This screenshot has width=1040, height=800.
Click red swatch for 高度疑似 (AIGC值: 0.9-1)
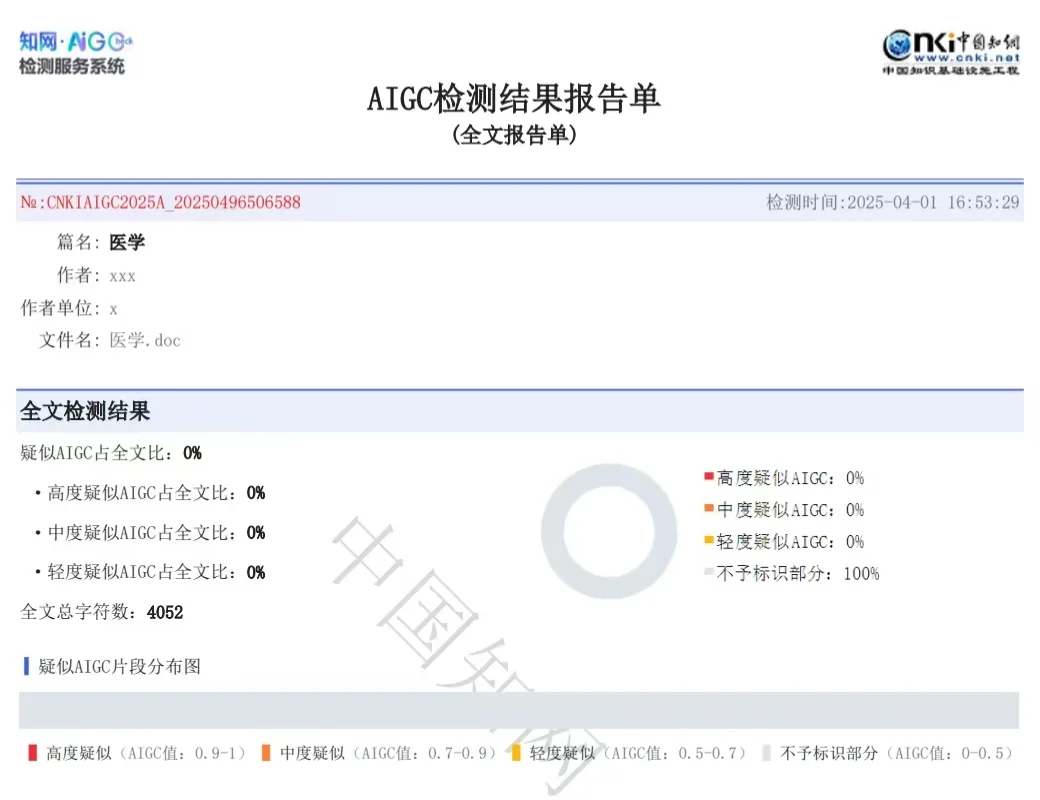[x=32, y=753]
